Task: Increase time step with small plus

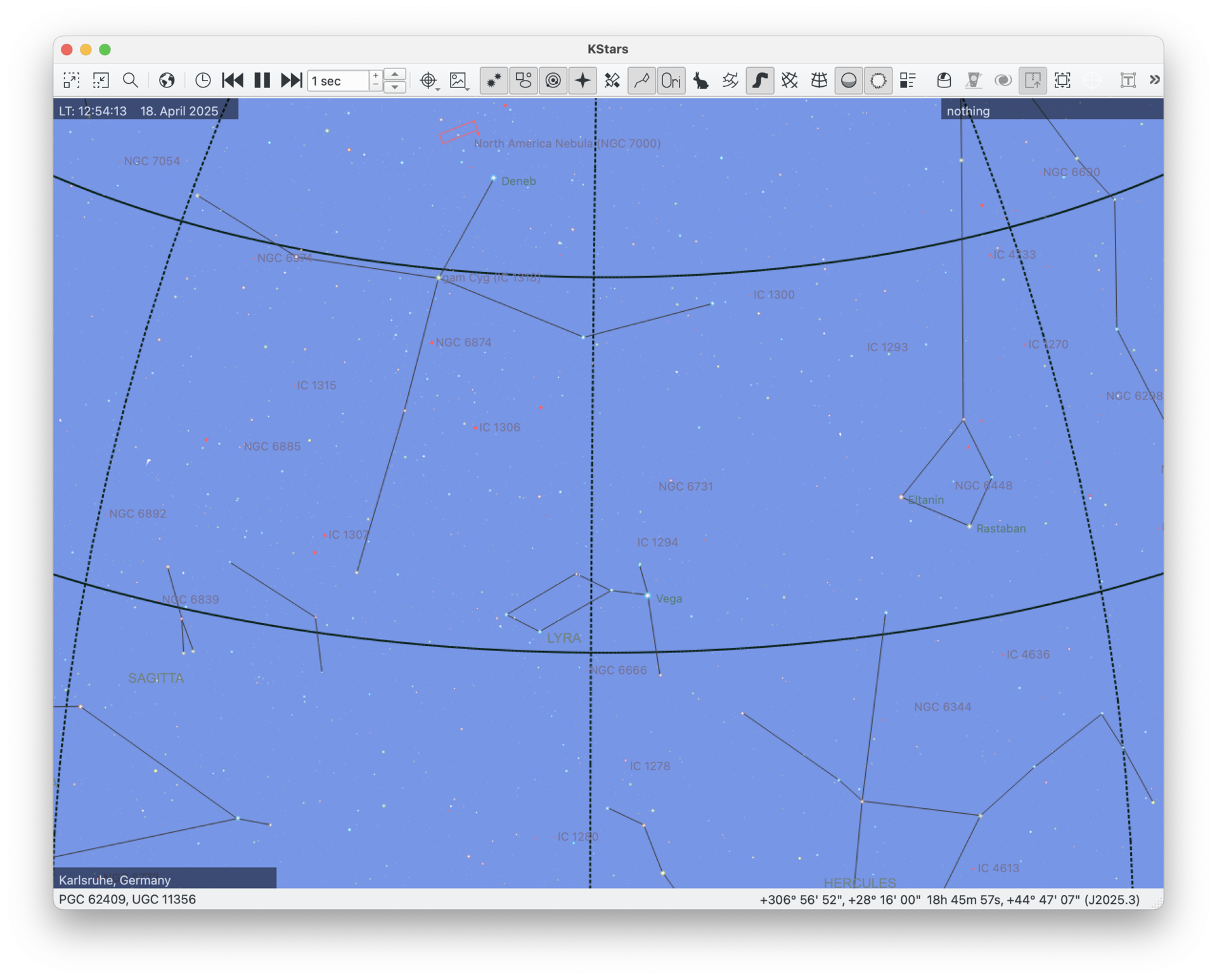Action: click(375, 75)
